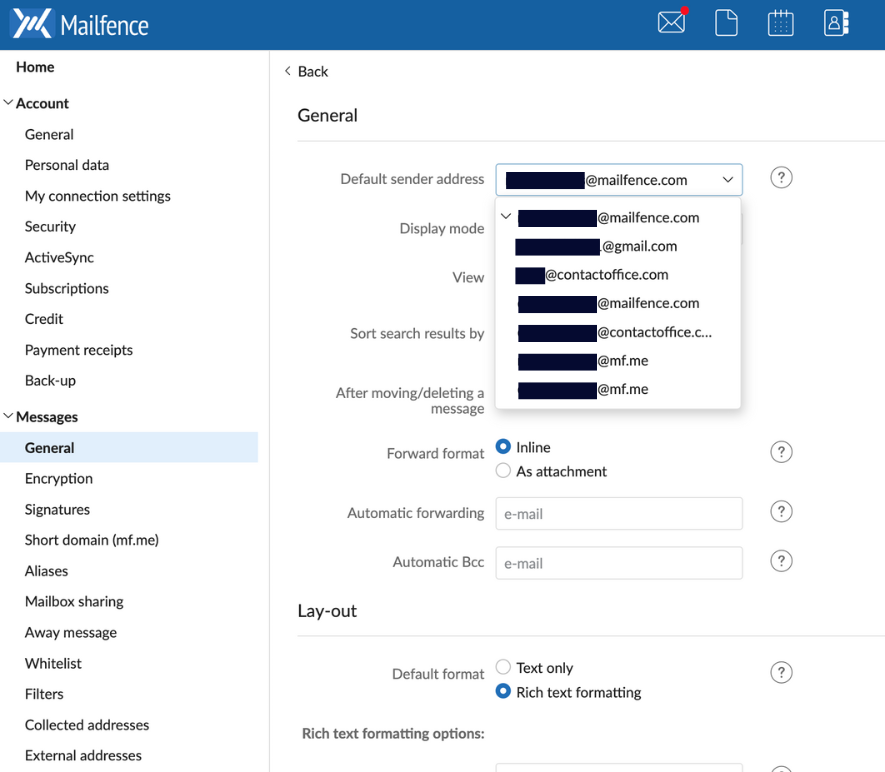Screen dimensions: 885x772
Task: Open ActiveSync settings
Action: (x=59, y=257)
